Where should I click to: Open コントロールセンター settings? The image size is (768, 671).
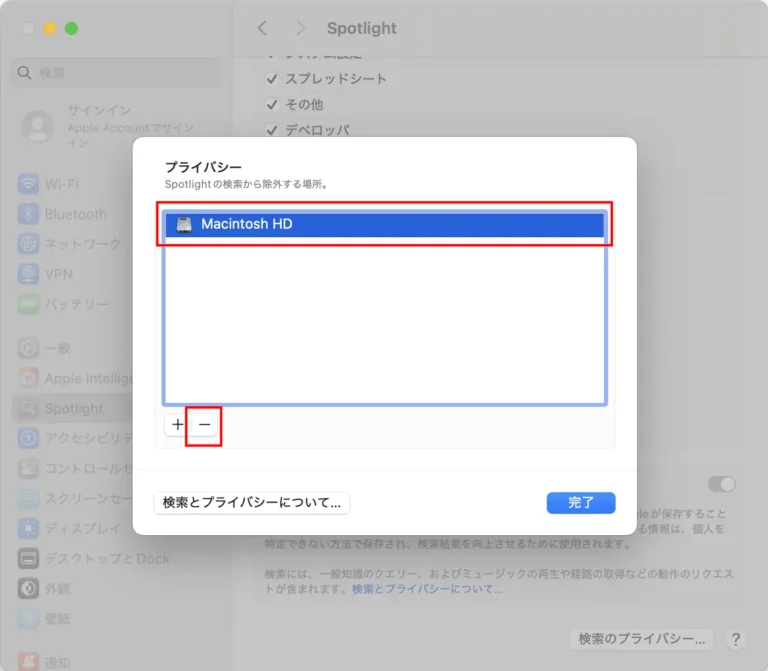pyautogui.click(x=72, y=468)
